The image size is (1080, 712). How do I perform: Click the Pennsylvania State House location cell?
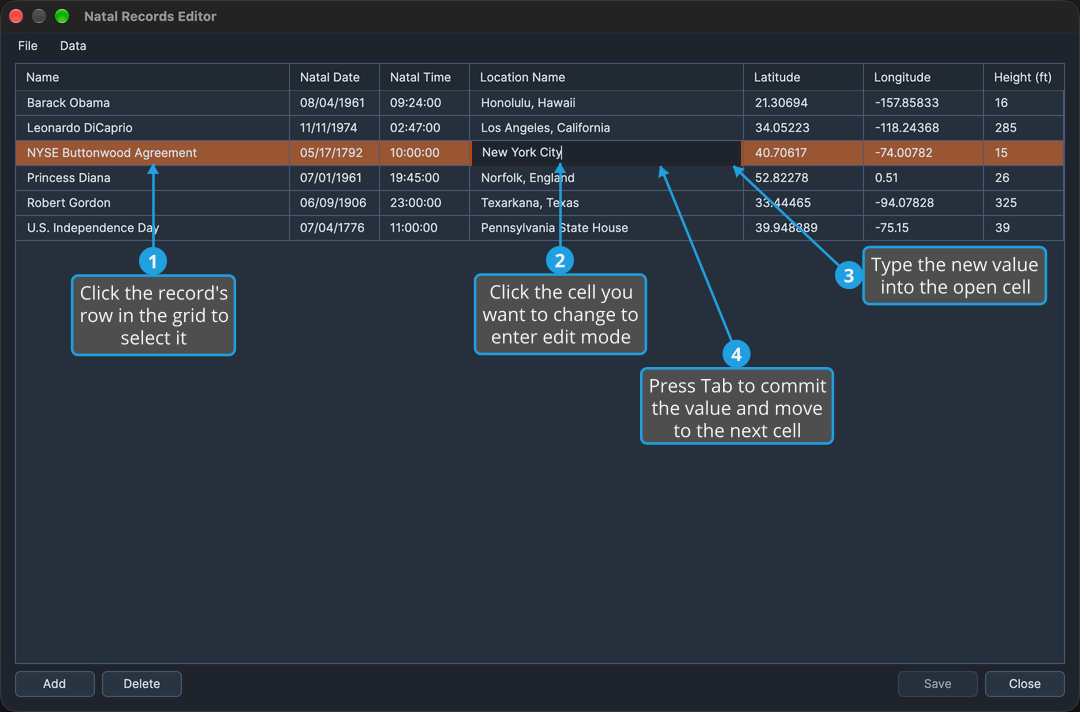pyautogui.click(x=606, y=228)
